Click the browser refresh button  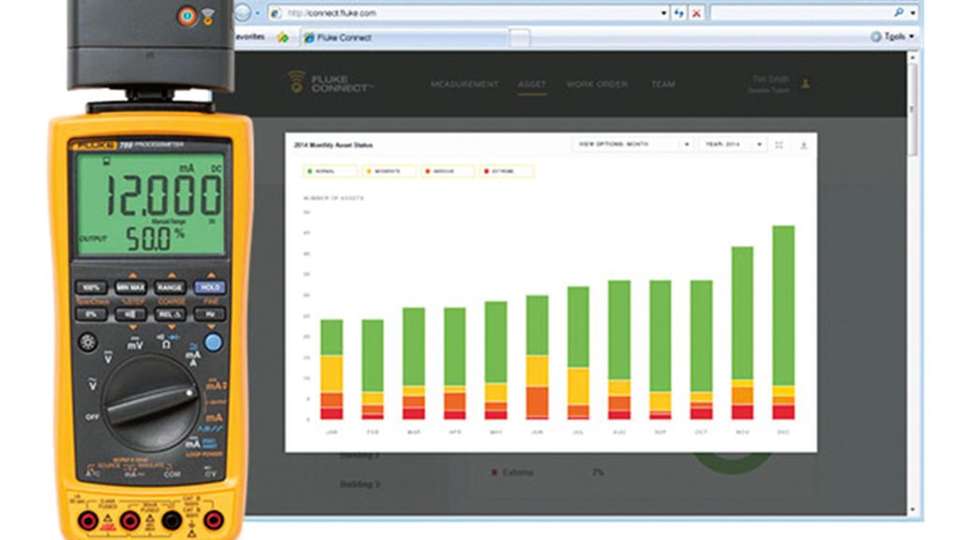[679, 13]
